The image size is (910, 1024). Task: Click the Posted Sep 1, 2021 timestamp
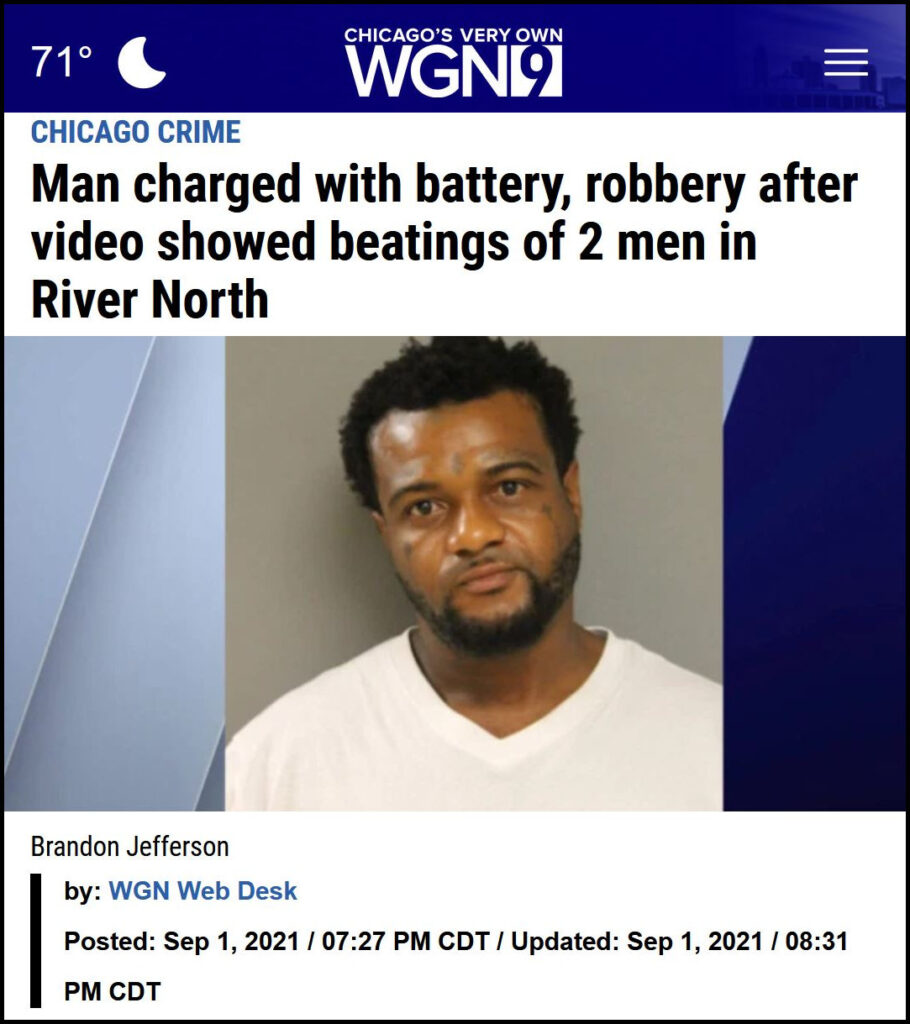click(x=277, y=941)
